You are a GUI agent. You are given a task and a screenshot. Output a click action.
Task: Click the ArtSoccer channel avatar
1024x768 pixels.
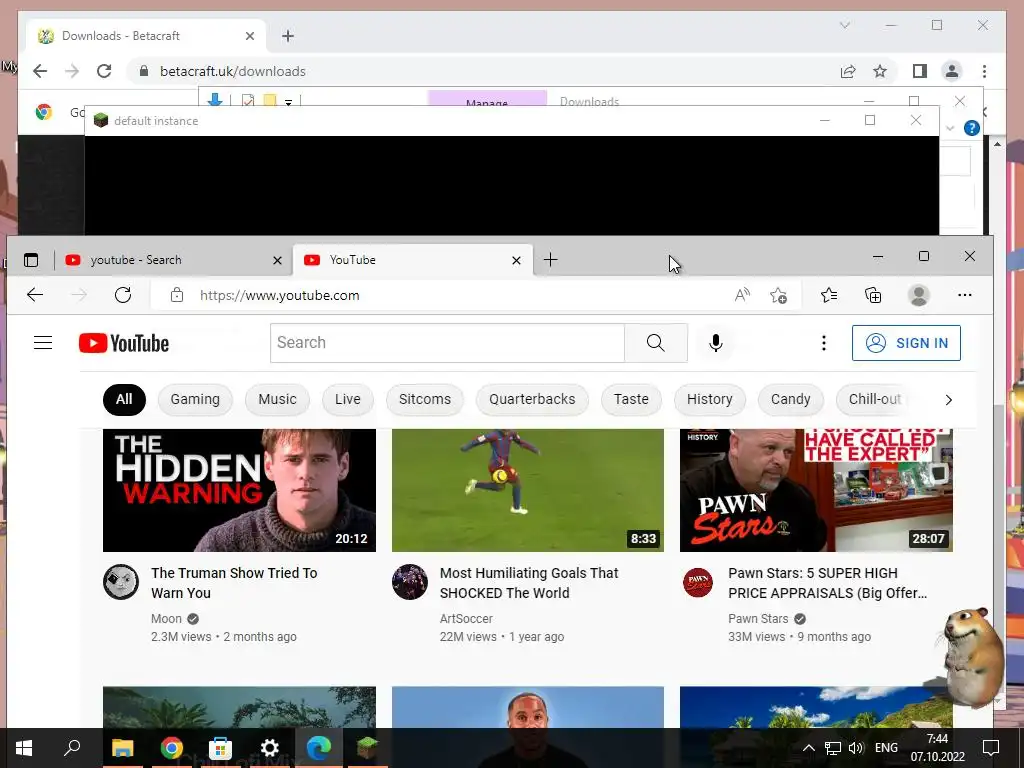409,582
